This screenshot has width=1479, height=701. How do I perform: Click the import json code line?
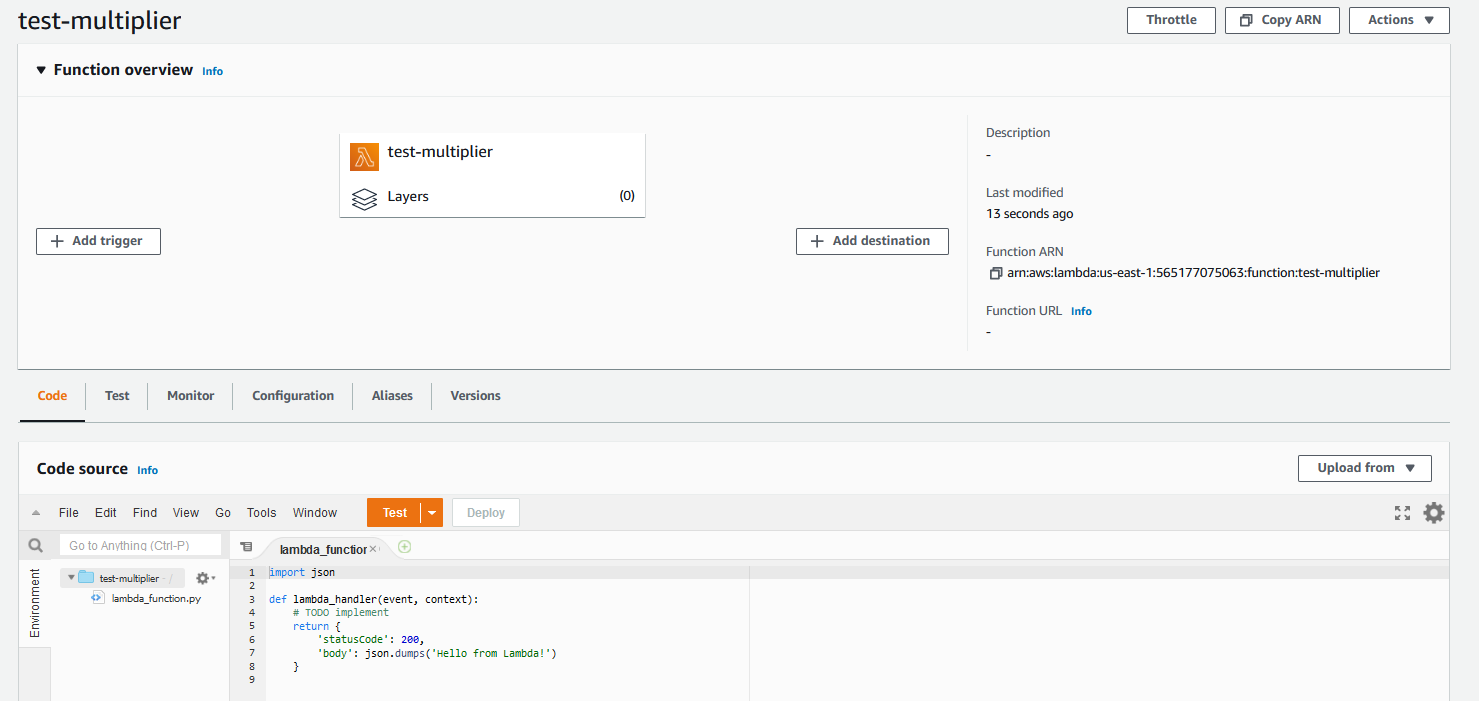[x=302, y=573]
